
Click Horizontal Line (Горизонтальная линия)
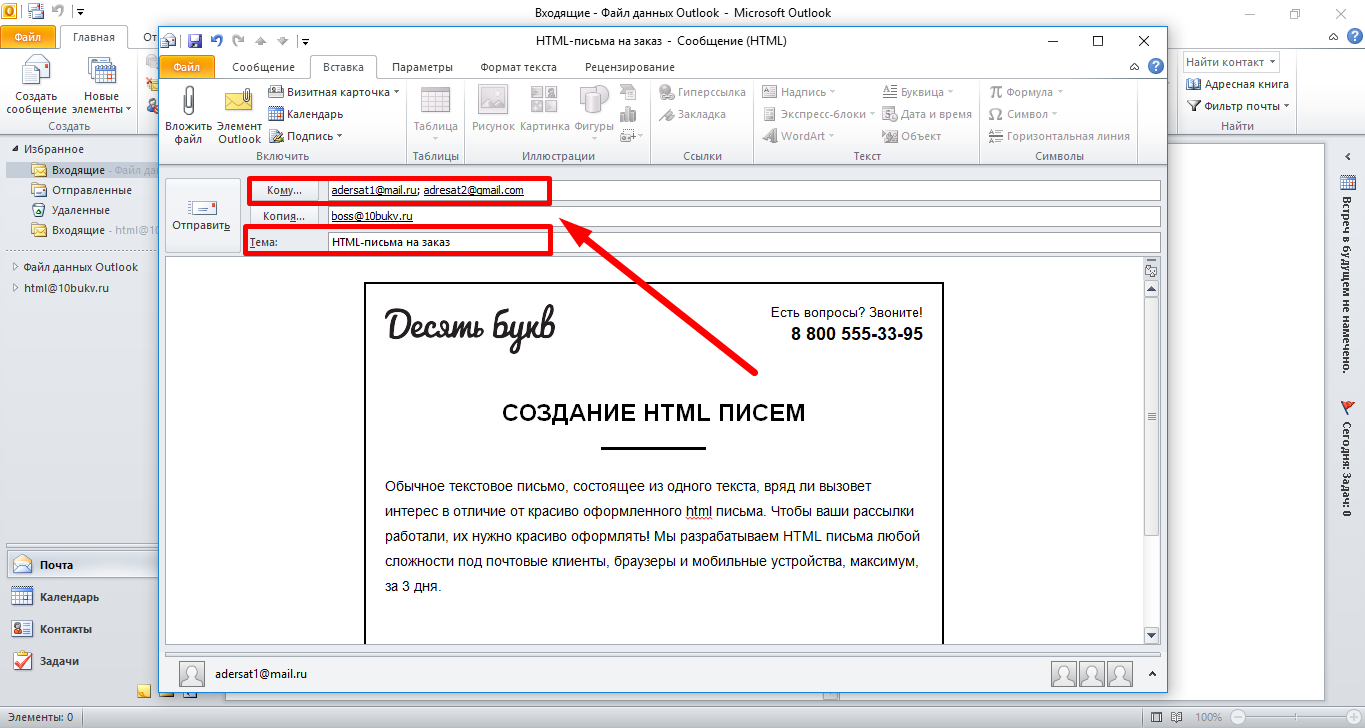[1059, 136]
